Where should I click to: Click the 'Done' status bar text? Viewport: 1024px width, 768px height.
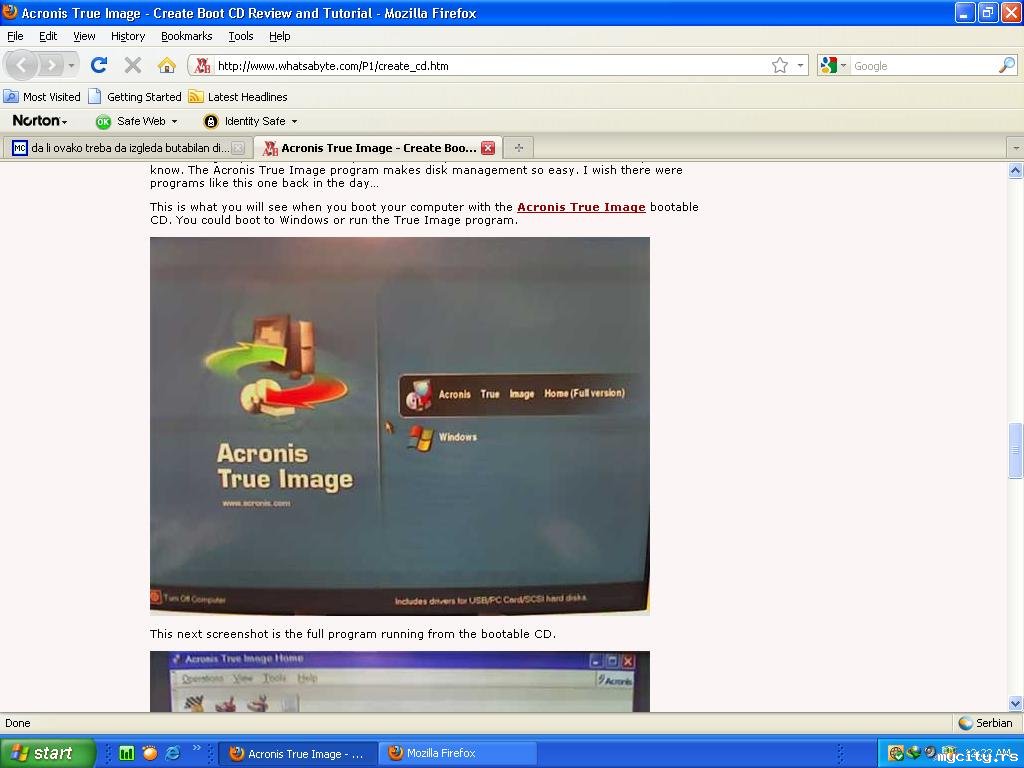pyautogui.click(x=18, y=723)
